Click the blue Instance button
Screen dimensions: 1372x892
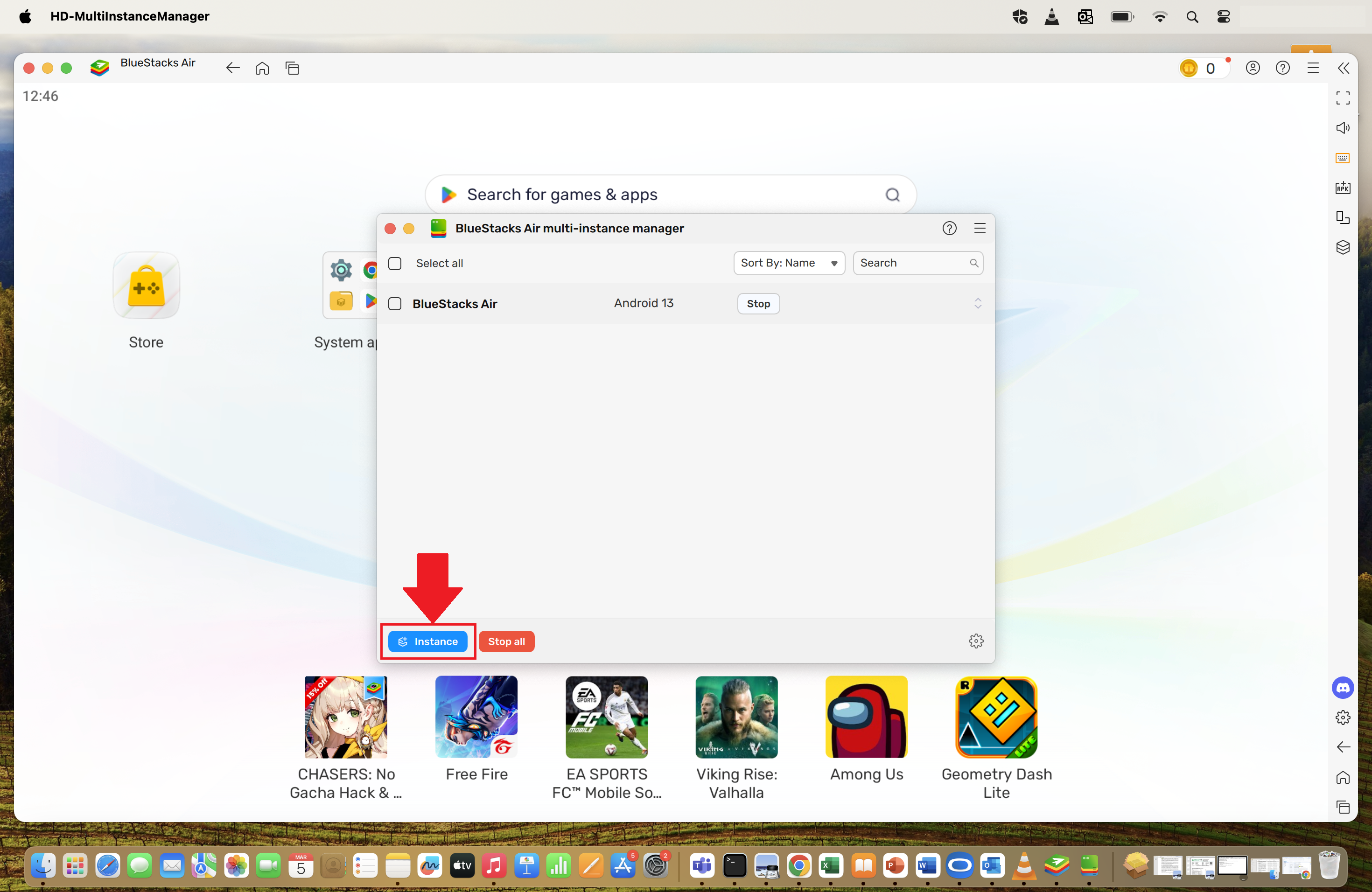tap(428, 641)
